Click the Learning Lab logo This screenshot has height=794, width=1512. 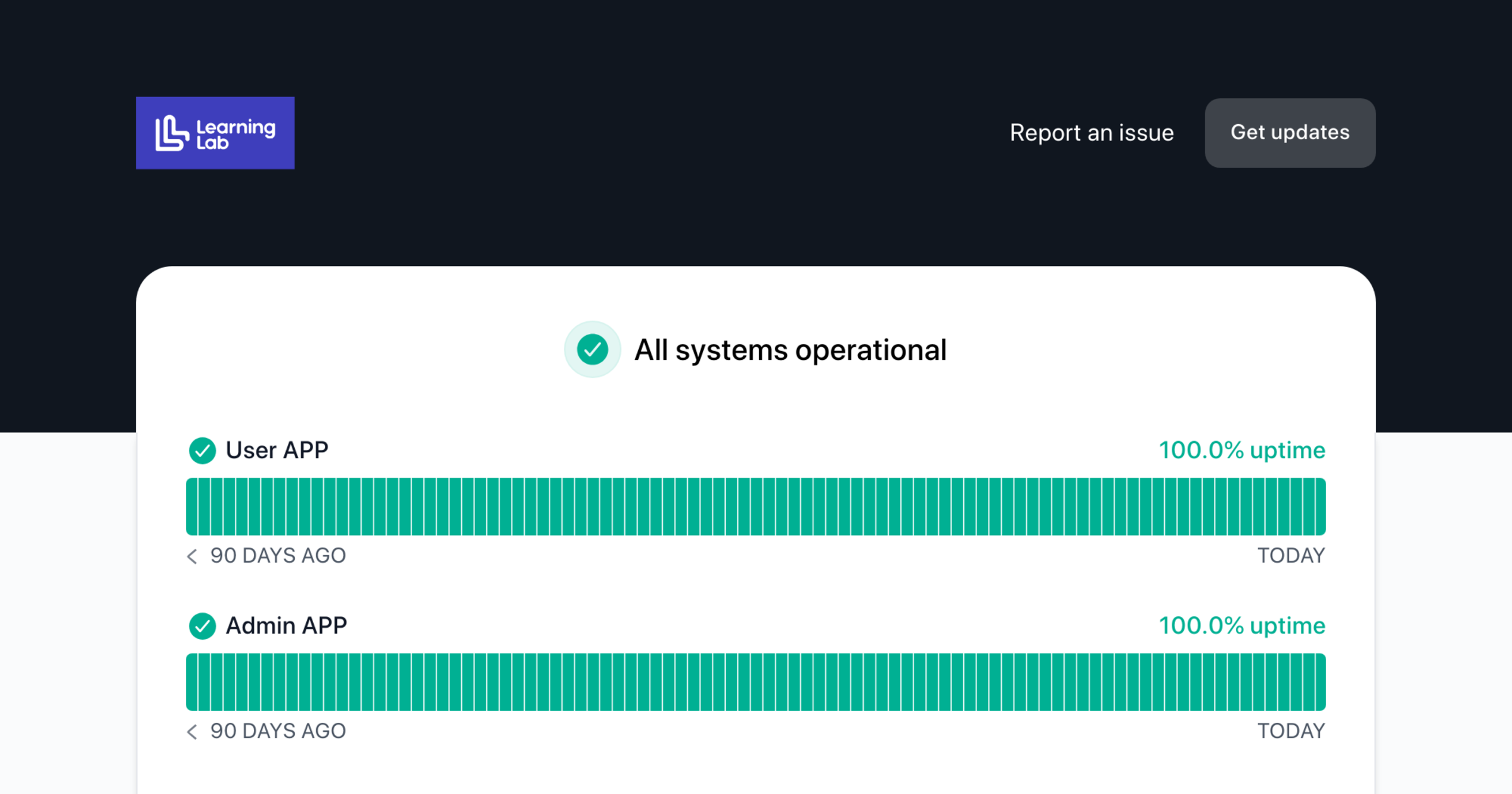tap(215, 133)
